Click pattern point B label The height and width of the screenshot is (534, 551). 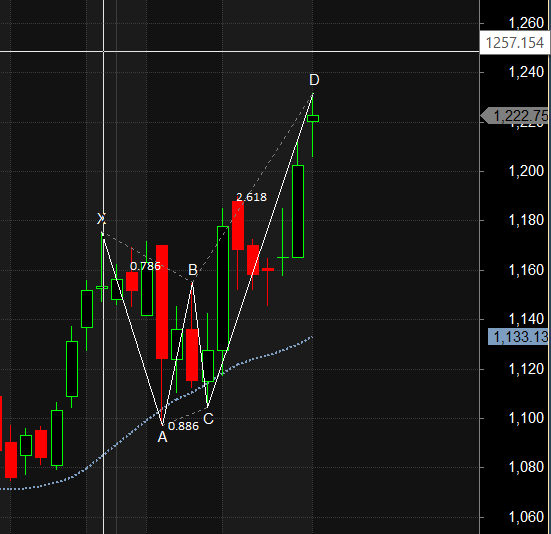point(193,270)
